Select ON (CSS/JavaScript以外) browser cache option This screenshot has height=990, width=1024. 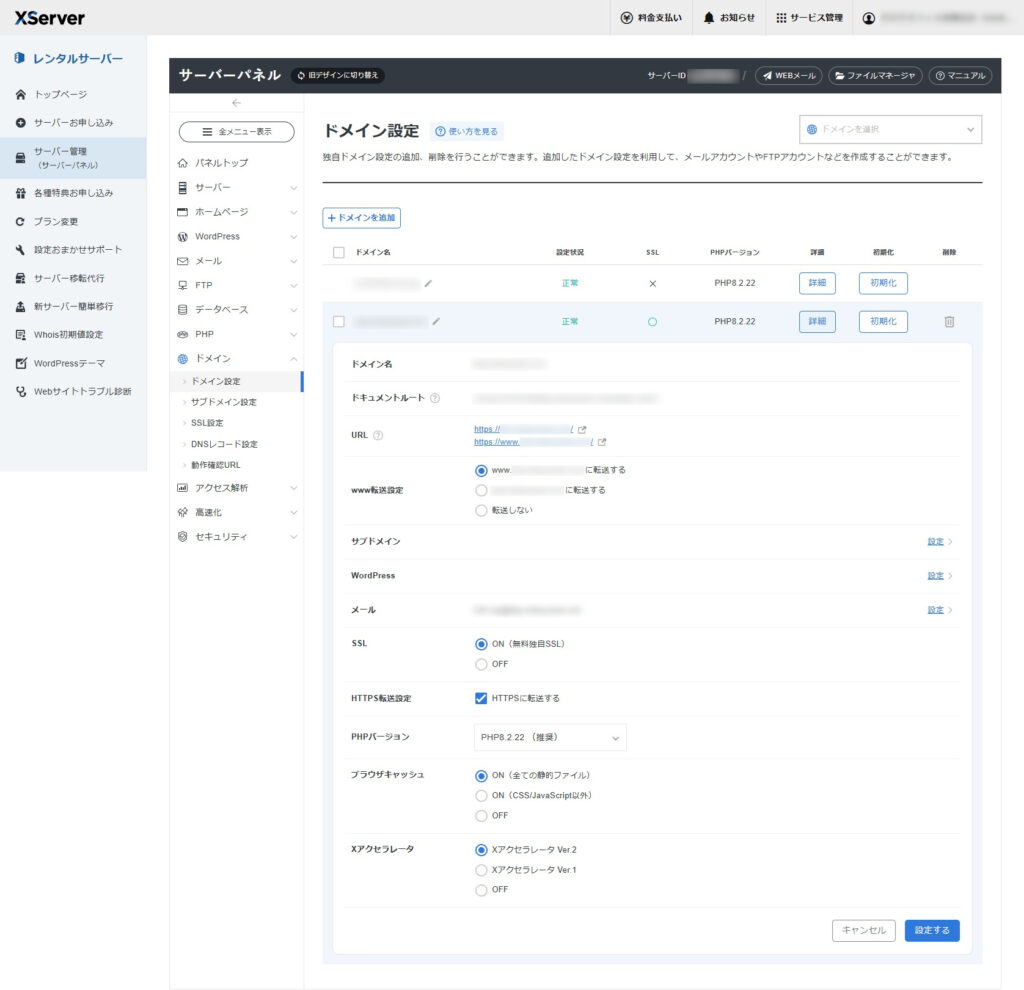pyautogui.click(x=481, y=796)
